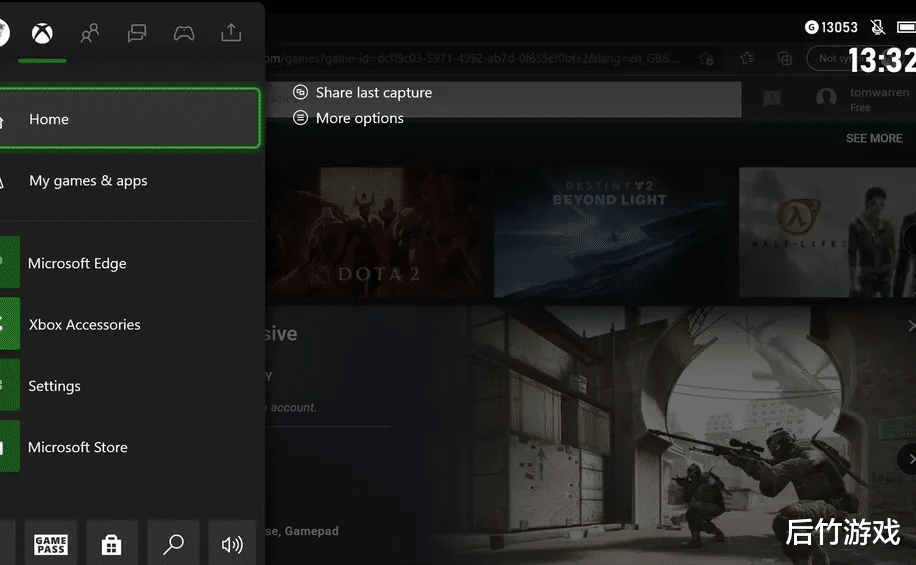Open the People tab in guide
This screenshot has height=565, width=916.
pos(89,33)
